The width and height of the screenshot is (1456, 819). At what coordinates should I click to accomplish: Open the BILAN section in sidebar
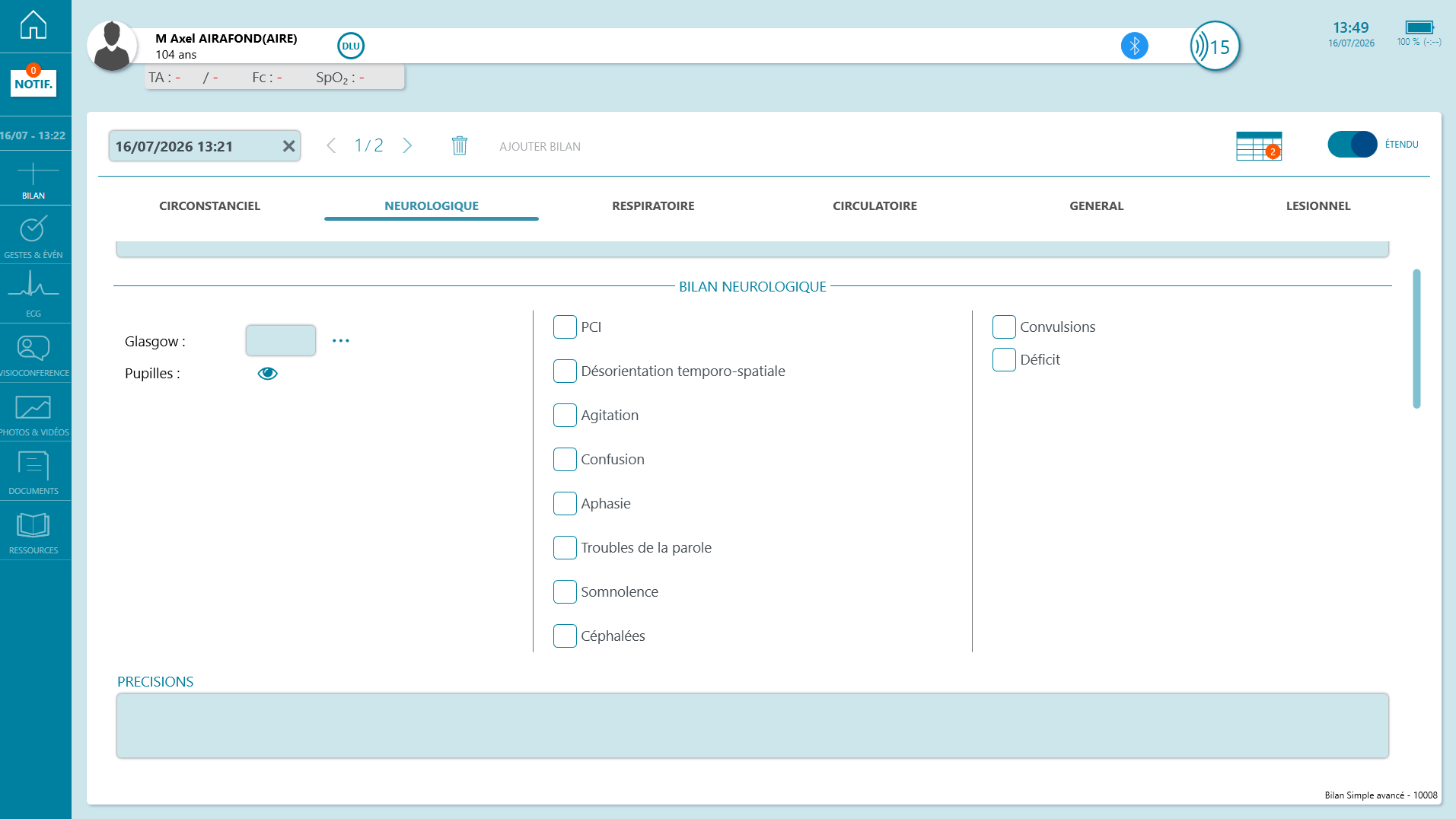pyautogui.click(x=33, y=180)
